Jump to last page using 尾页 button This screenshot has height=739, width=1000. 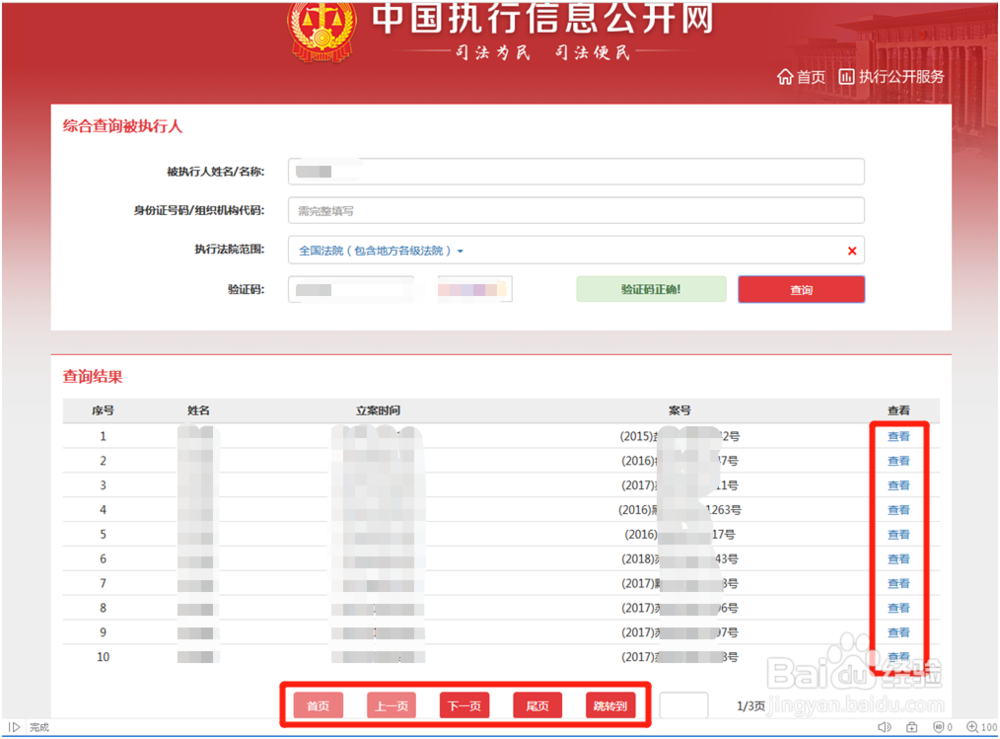[537, 705]
